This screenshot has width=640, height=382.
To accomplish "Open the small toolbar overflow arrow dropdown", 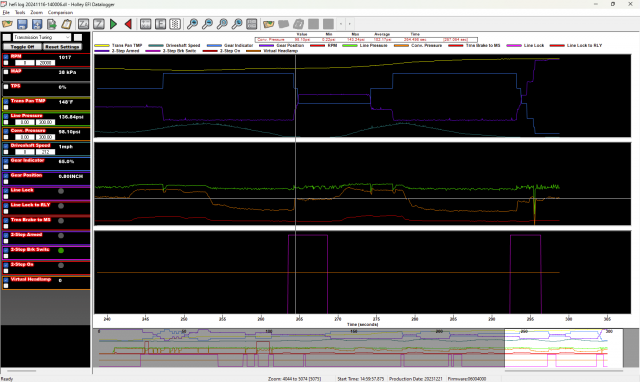I will (341, 24).
